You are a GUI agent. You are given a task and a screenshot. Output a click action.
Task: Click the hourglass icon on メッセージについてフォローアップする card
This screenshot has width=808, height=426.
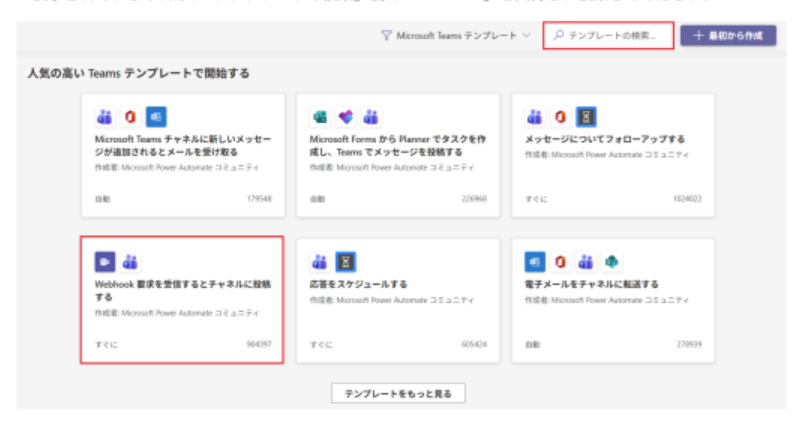587,116
